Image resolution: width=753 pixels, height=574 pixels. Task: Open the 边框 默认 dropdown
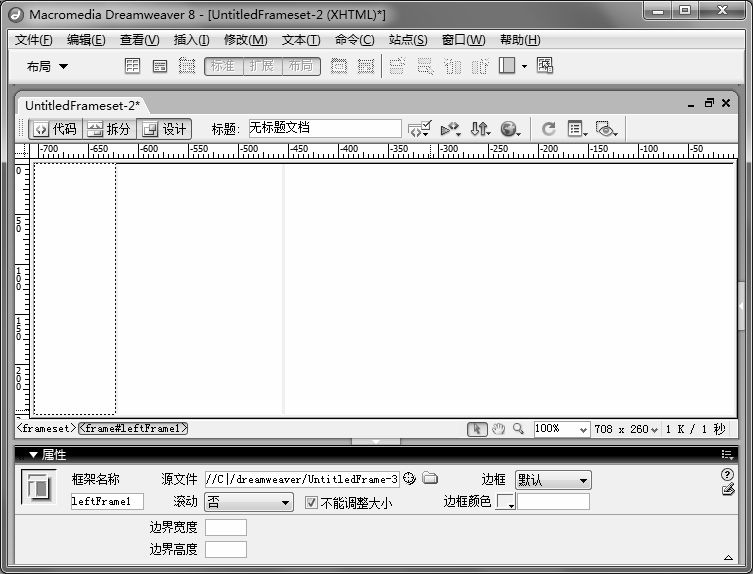tap(553, 480)
